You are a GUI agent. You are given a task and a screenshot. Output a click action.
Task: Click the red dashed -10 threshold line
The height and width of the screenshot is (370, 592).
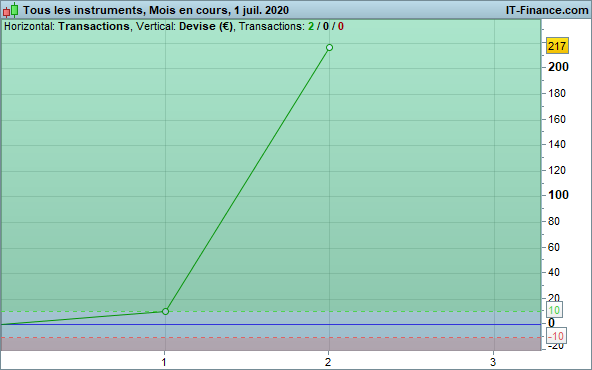point(270,338)
